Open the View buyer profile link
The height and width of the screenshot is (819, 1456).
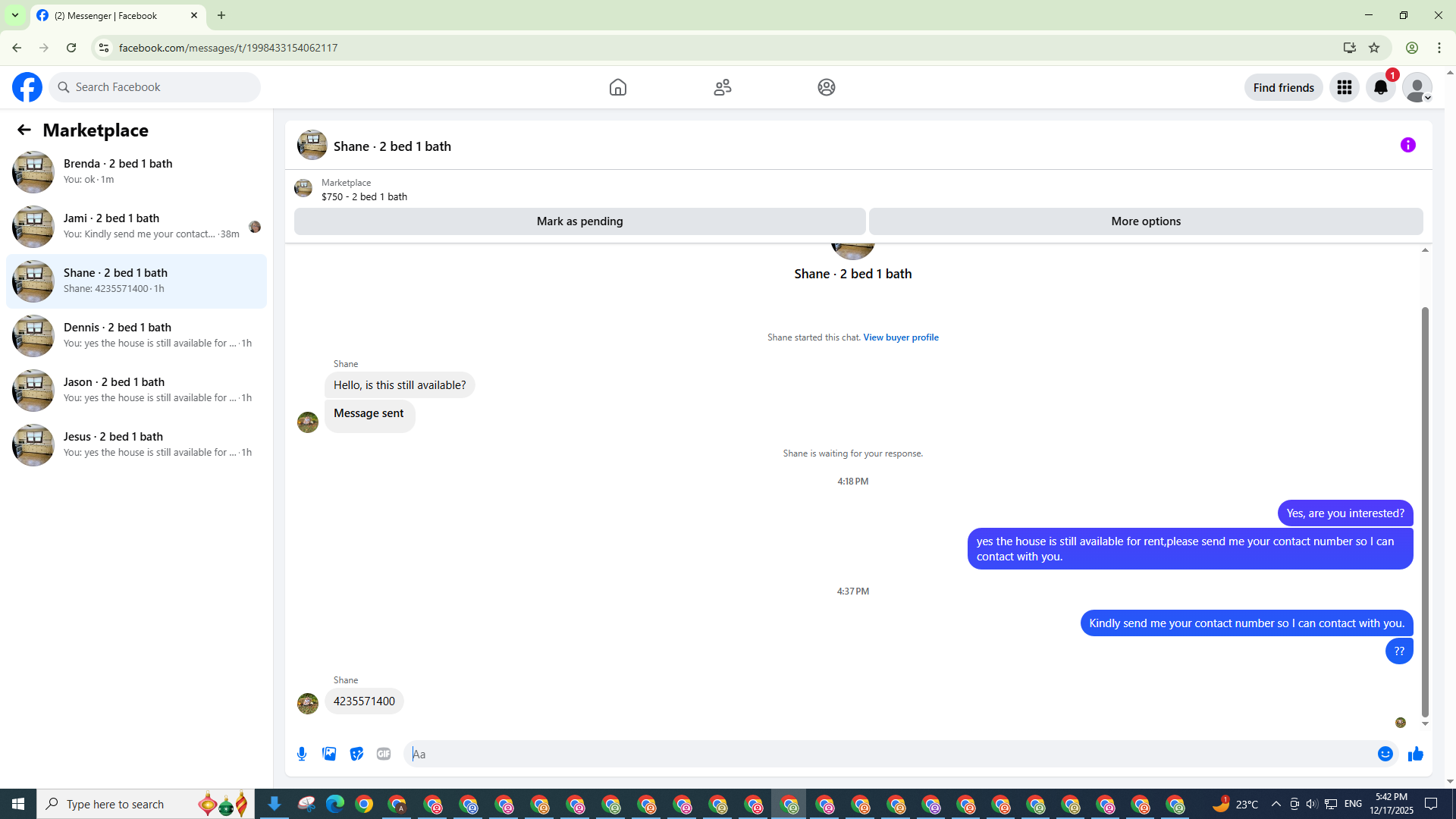coord(900,337)
